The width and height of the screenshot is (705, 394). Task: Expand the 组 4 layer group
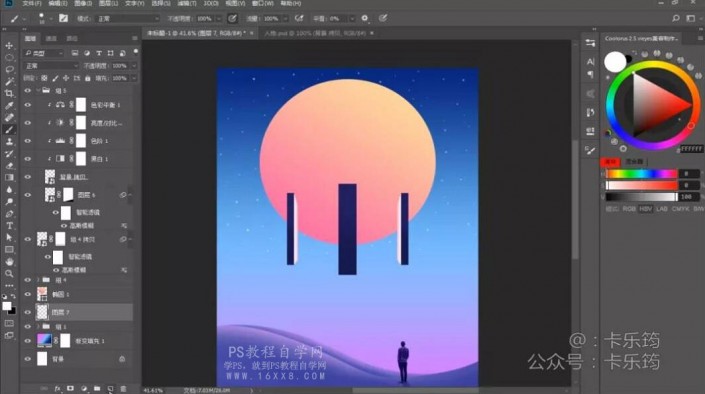(x=38, y=280)
